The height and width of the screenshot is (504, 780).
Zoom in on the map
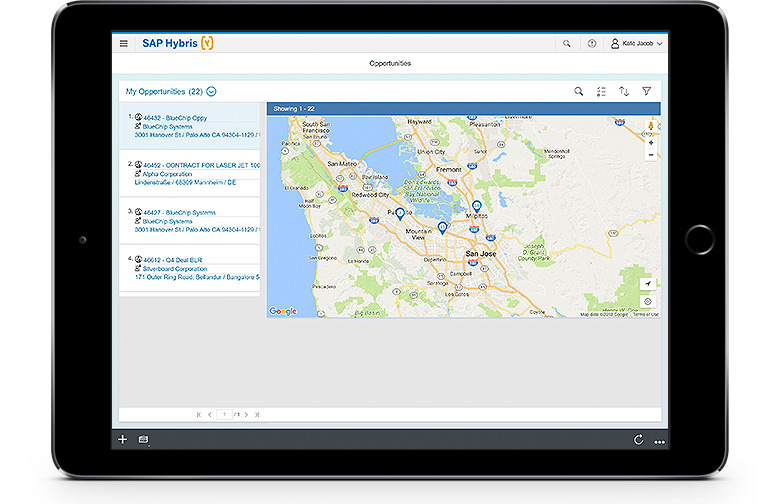click(x=651, y=143)
